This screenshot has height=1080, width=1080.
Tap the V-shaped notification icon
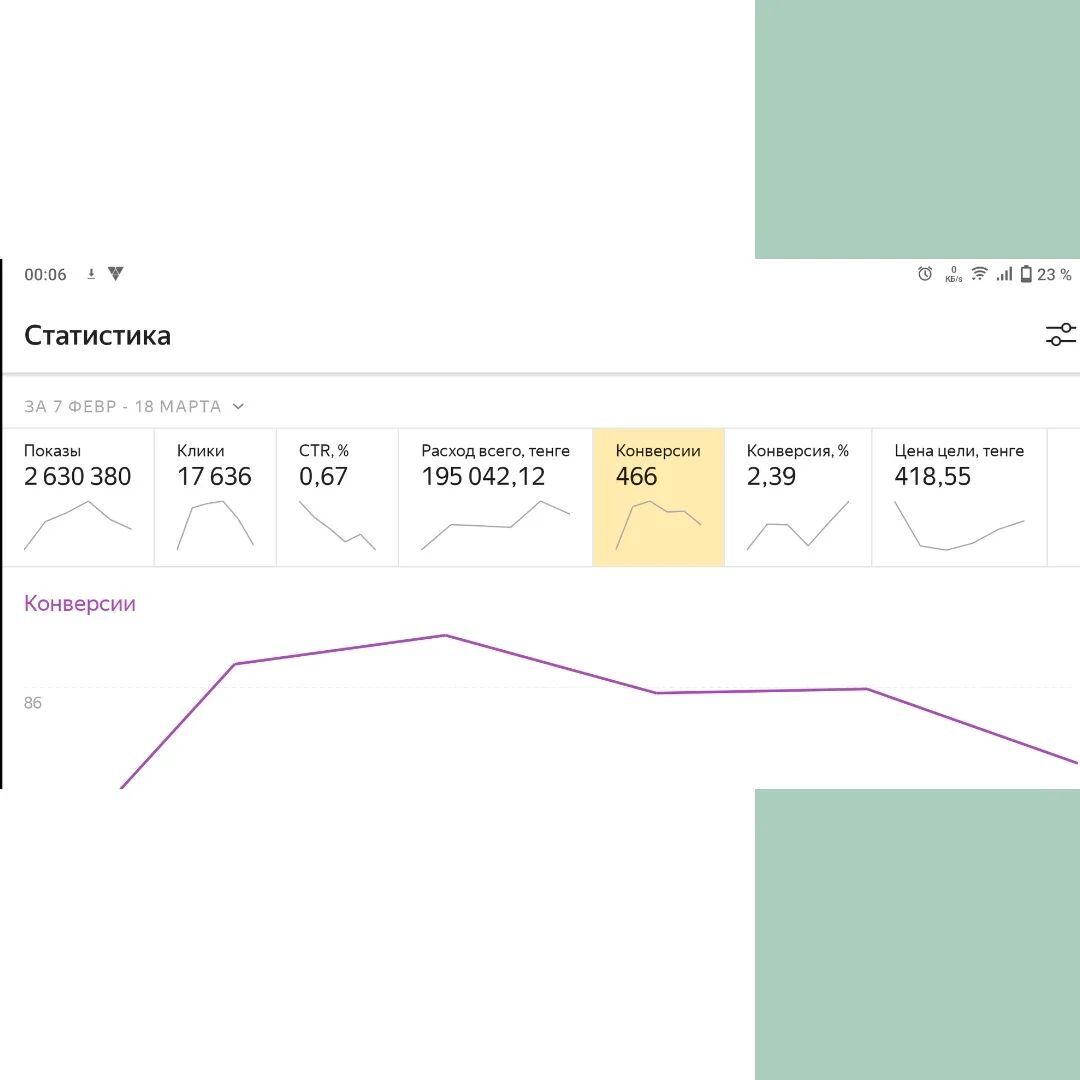coord(115,274)
